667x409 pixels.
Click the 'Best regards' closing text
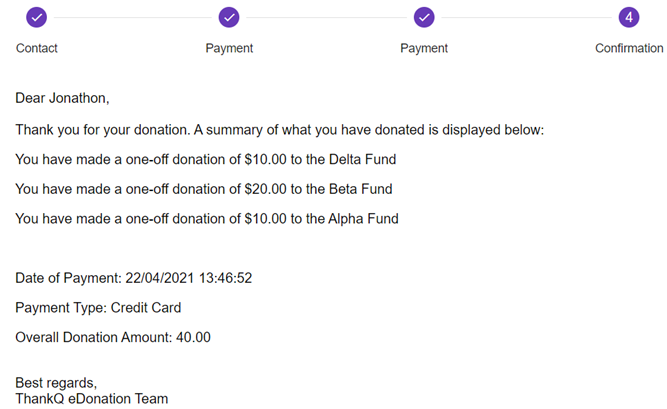point(56,383)
